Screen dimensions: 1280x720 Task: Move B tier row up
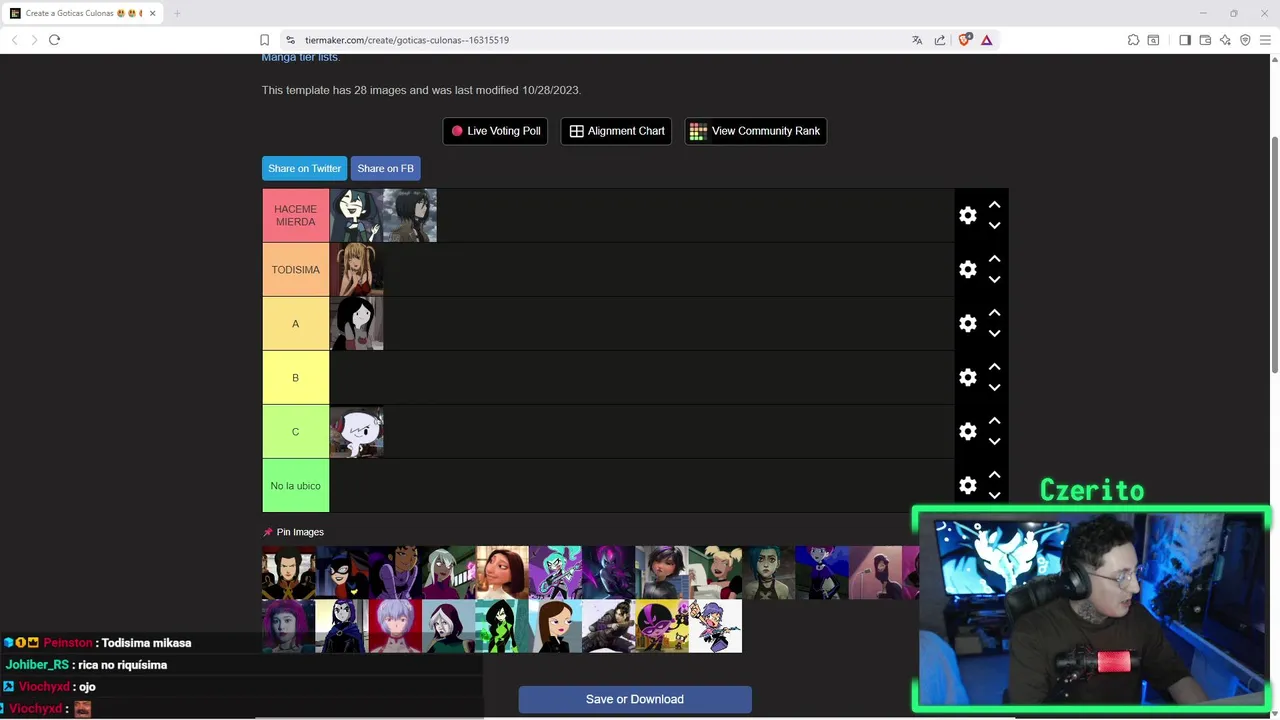(994, 366)
